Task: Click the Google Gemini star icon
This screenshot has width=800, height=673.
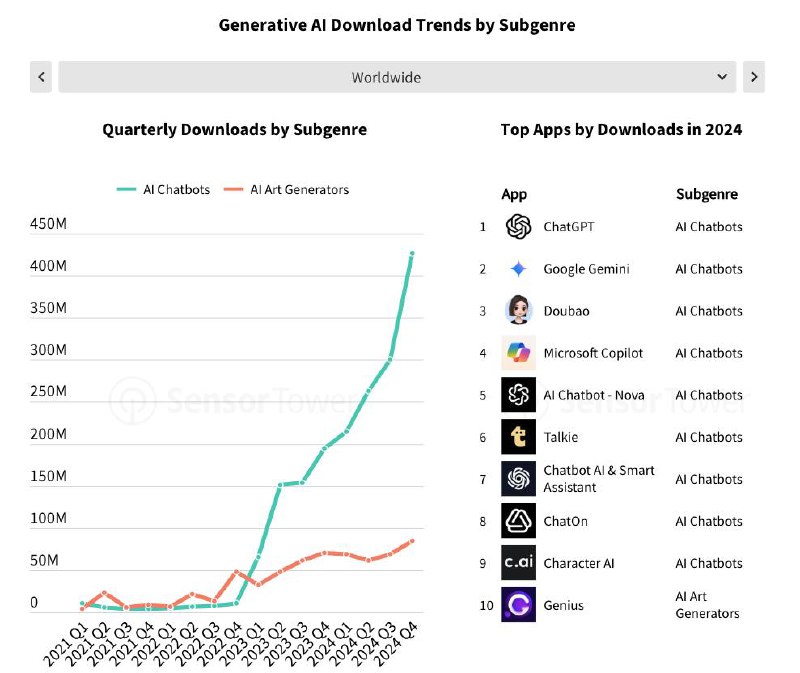Action: (x=518, y=268)
